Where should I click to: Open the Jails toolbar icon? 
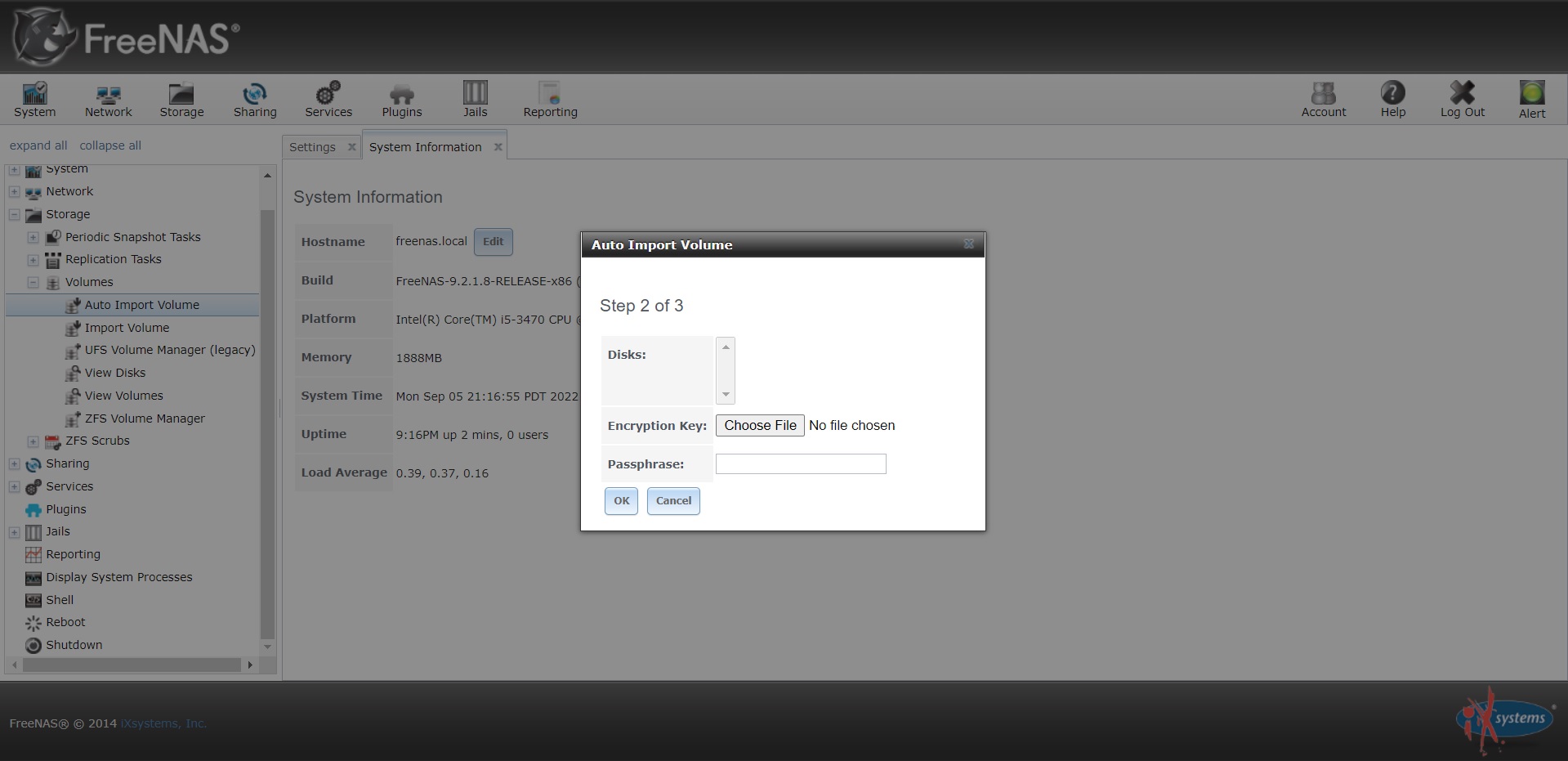tap(475, 100)
